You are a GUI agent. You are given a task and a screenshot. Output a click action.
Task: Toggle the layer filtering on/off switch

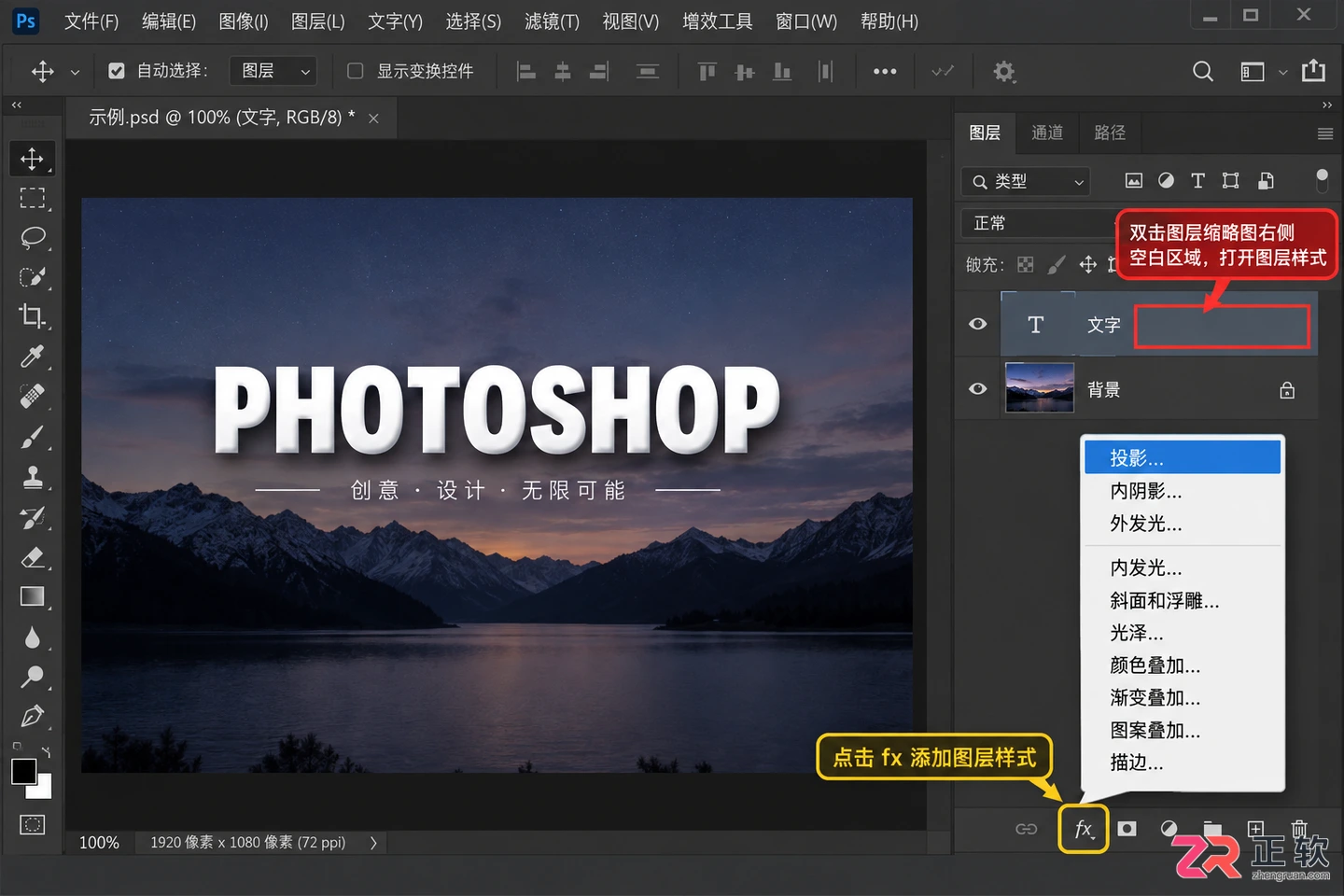click(x=1322, y=180)
